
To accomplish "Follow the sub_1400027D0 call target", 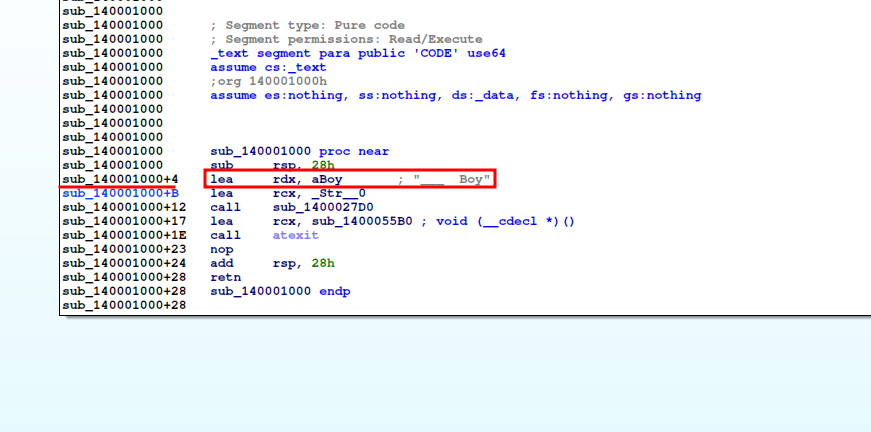I will 322,207.
